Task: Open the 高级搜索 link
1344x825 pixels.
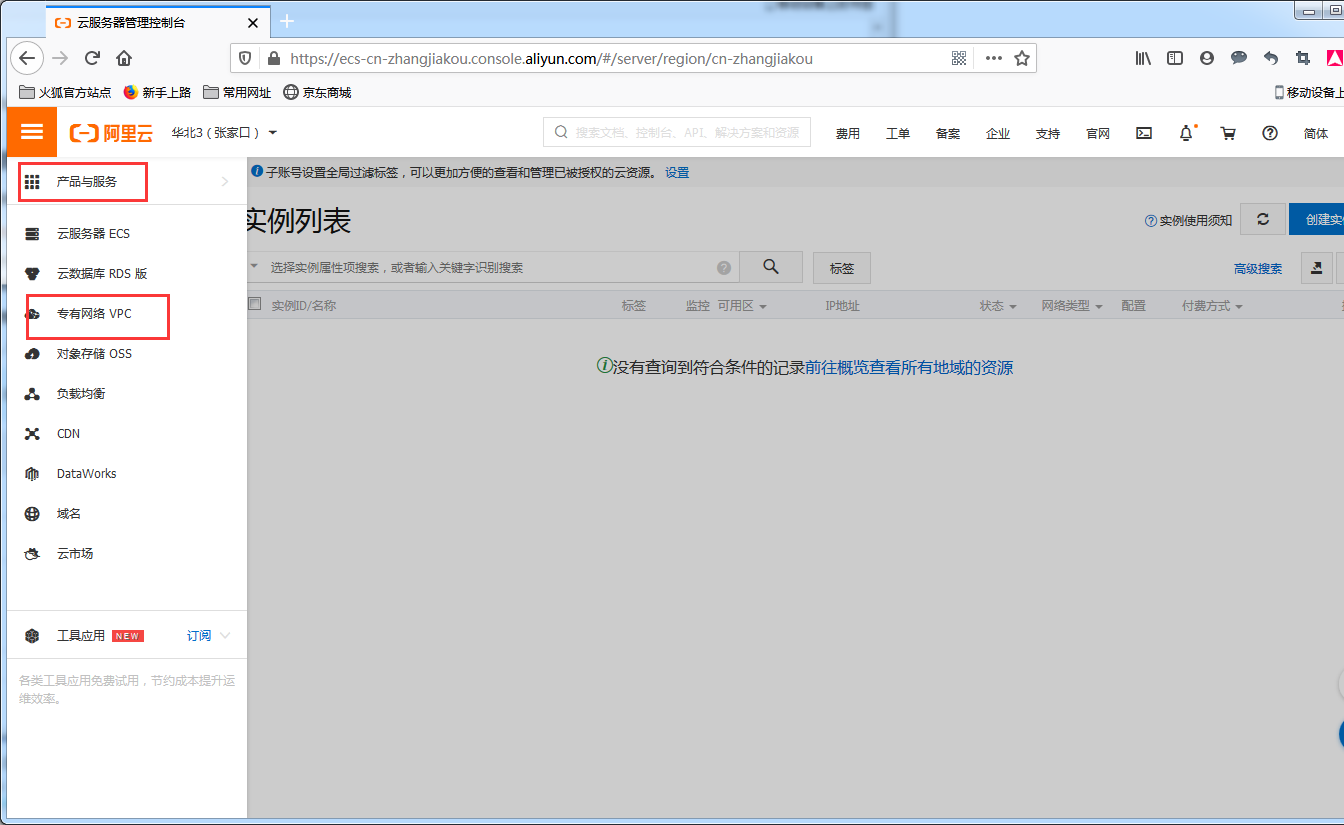Action: 1257,269
